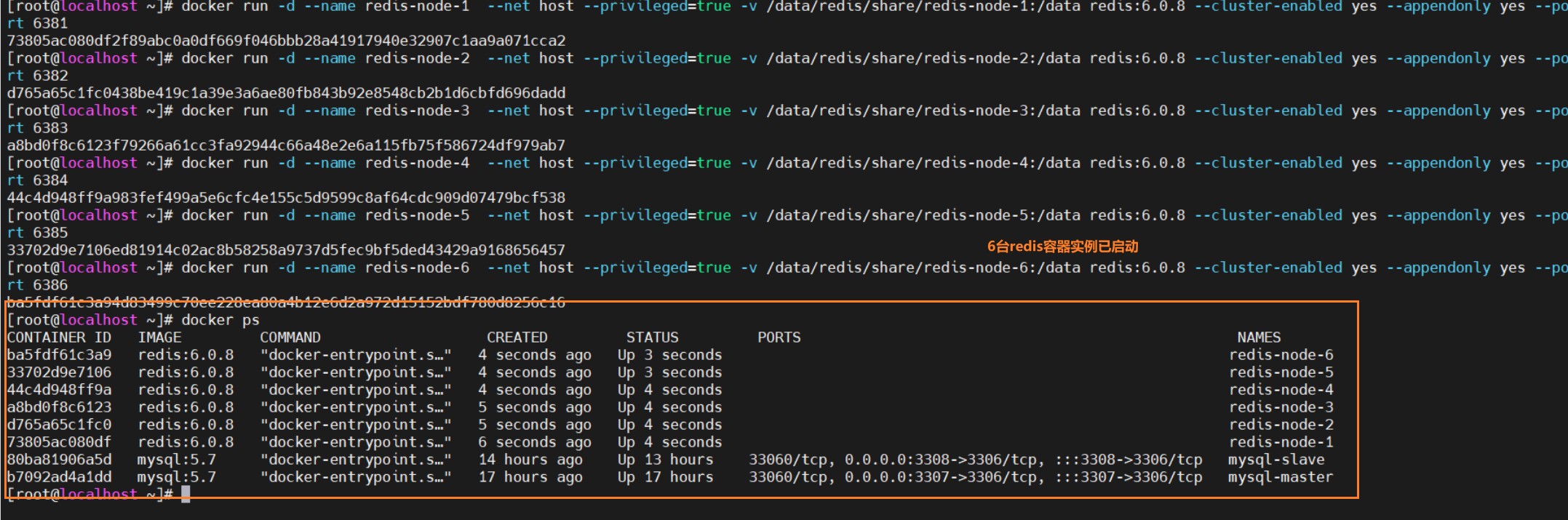The width and height of the screenshot is (1568, 520).
Task: Click the STATUS column header
Action: (x=653, y=337)
